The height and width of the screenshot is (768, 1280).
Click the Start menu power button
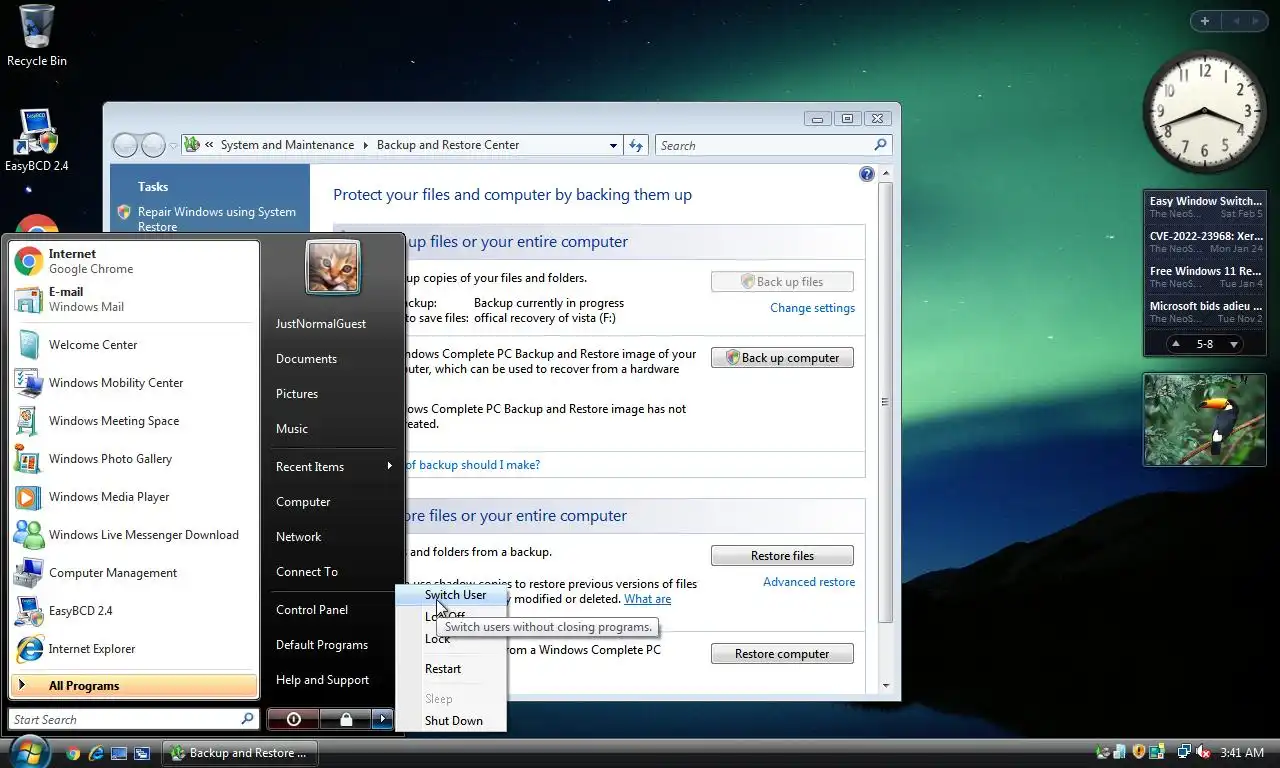coord(293,719)
